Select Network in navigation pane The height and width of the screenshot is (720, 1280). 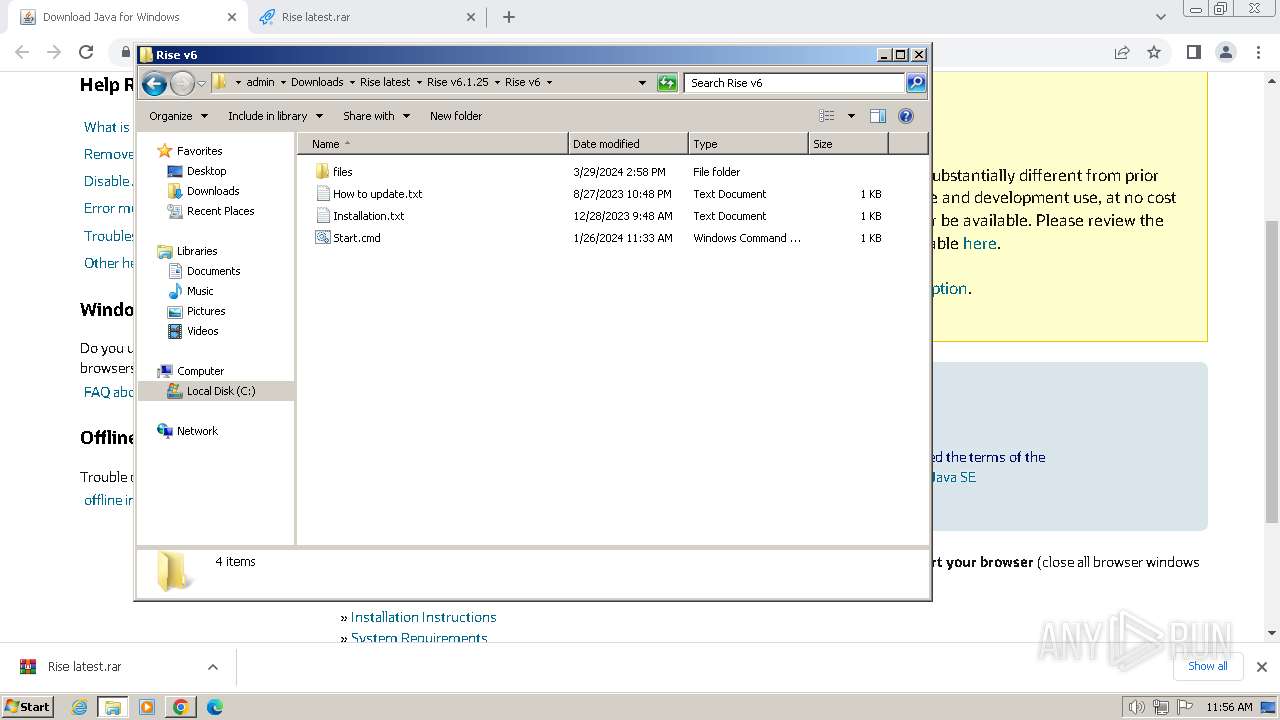(x=197, y=431)
